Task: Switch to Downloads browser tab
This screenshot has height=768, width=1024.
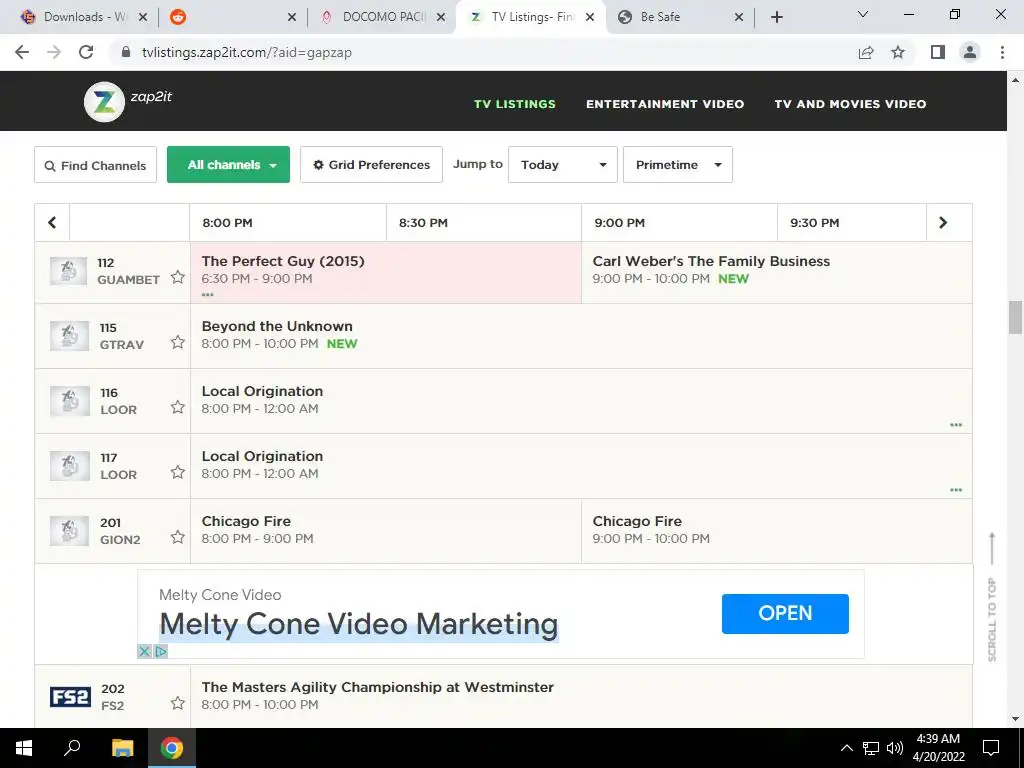Action: pyautogui.click(x=84, y=17)
